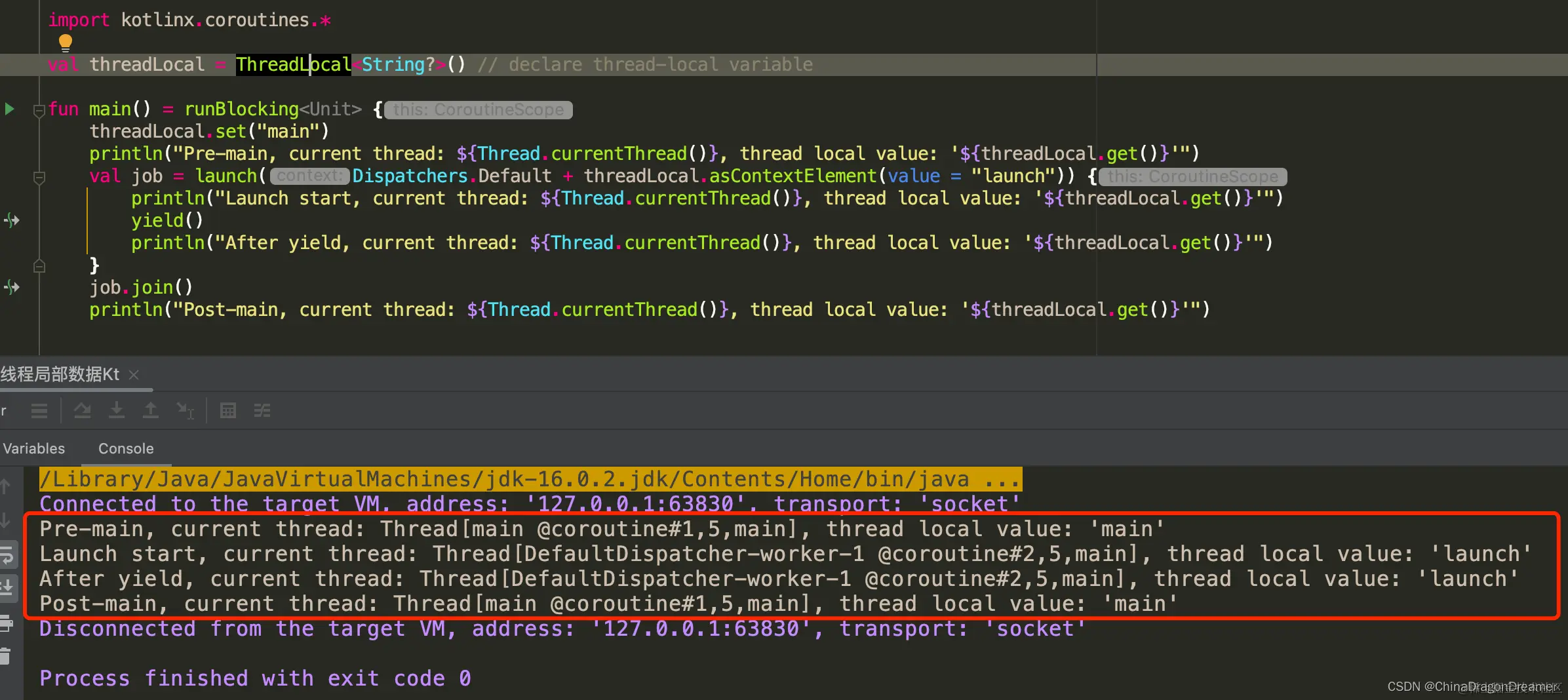The height and width of the screenshot is (700, 1568).
Task: Click 'Process finished with exit code 0' text
Action: pos(255,678)
